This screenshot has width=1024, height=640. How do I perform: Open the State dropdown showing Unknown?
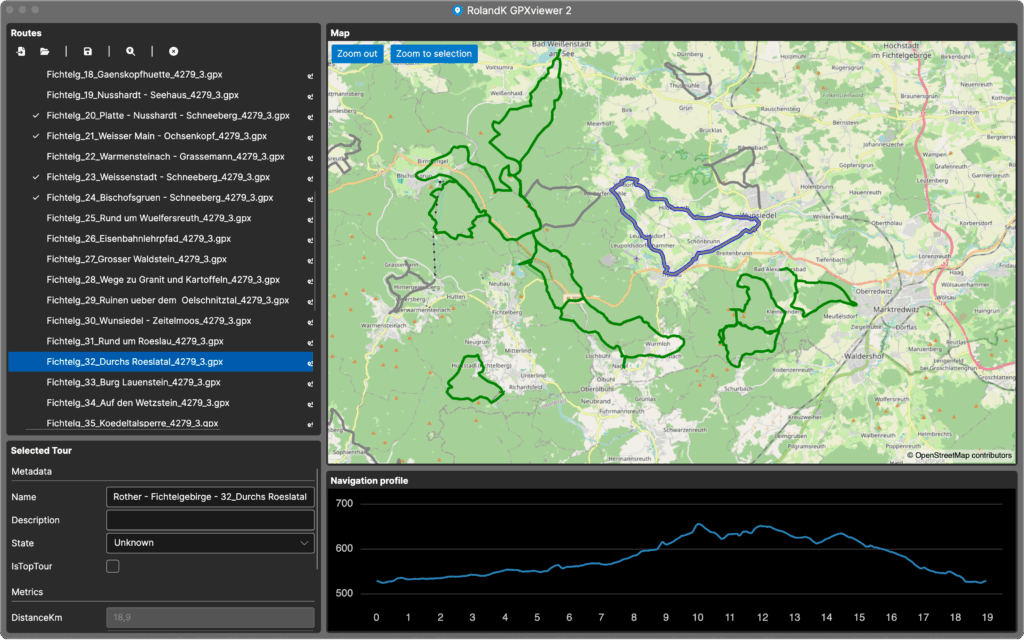pos(210,543)
